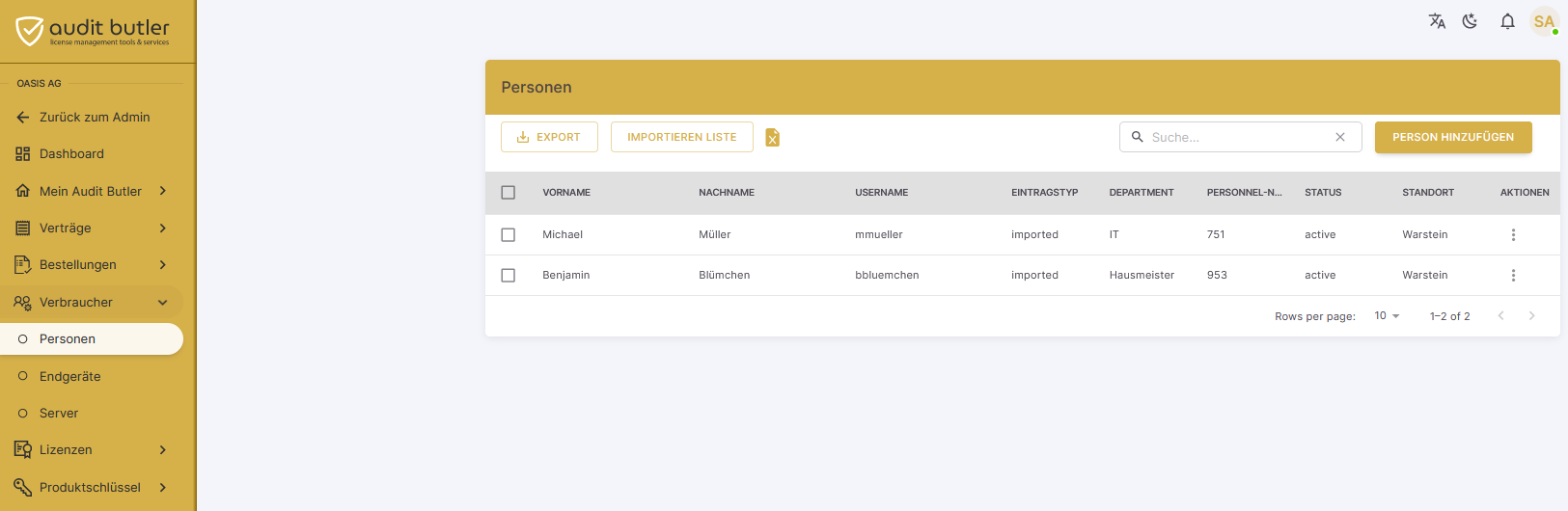Viewport: 1568px width, 511px height.
Task: Open the SA user avatar menu
Action: pyautogui.click(x=1544, y=21)
